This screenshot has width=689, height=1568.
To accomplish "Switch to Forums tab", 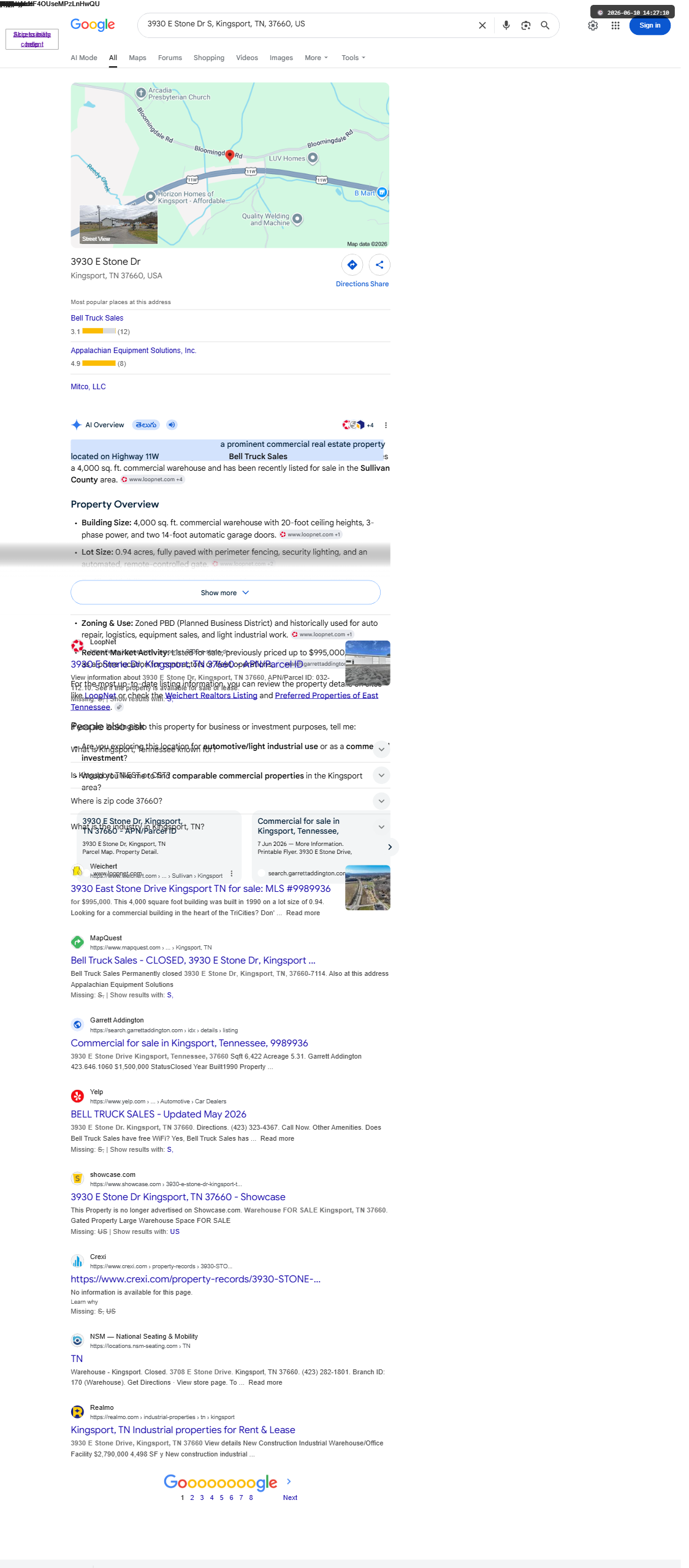I will 170,58.
